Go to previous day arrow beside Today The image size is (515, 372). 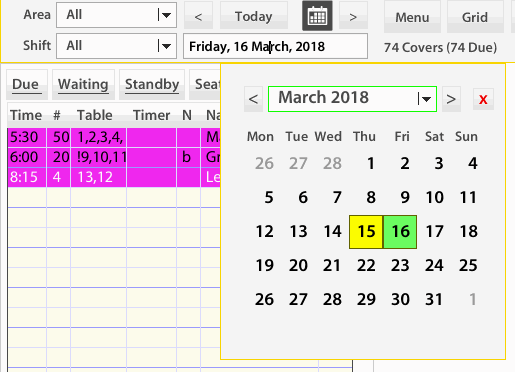click(198, 16)
